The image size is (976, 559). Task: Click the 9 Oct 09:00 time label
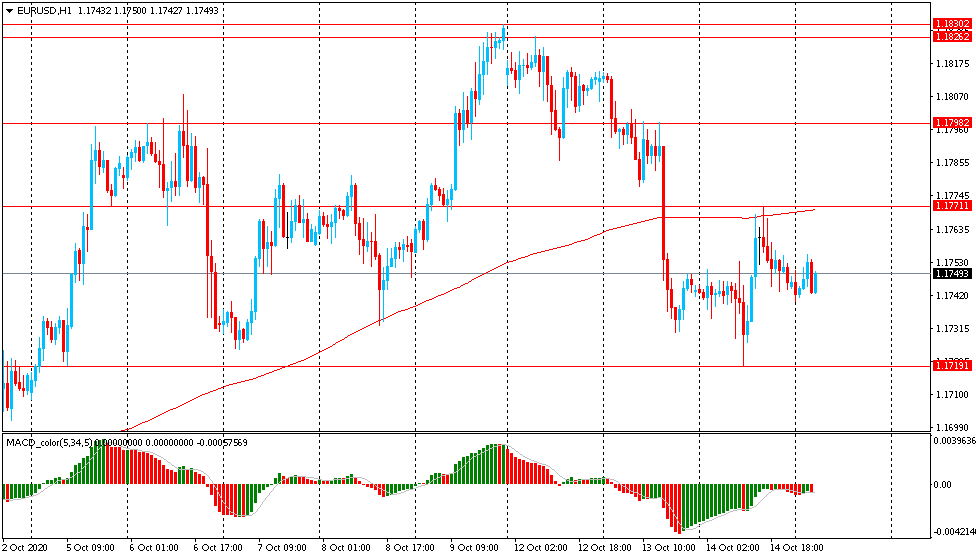pos(474,548)
